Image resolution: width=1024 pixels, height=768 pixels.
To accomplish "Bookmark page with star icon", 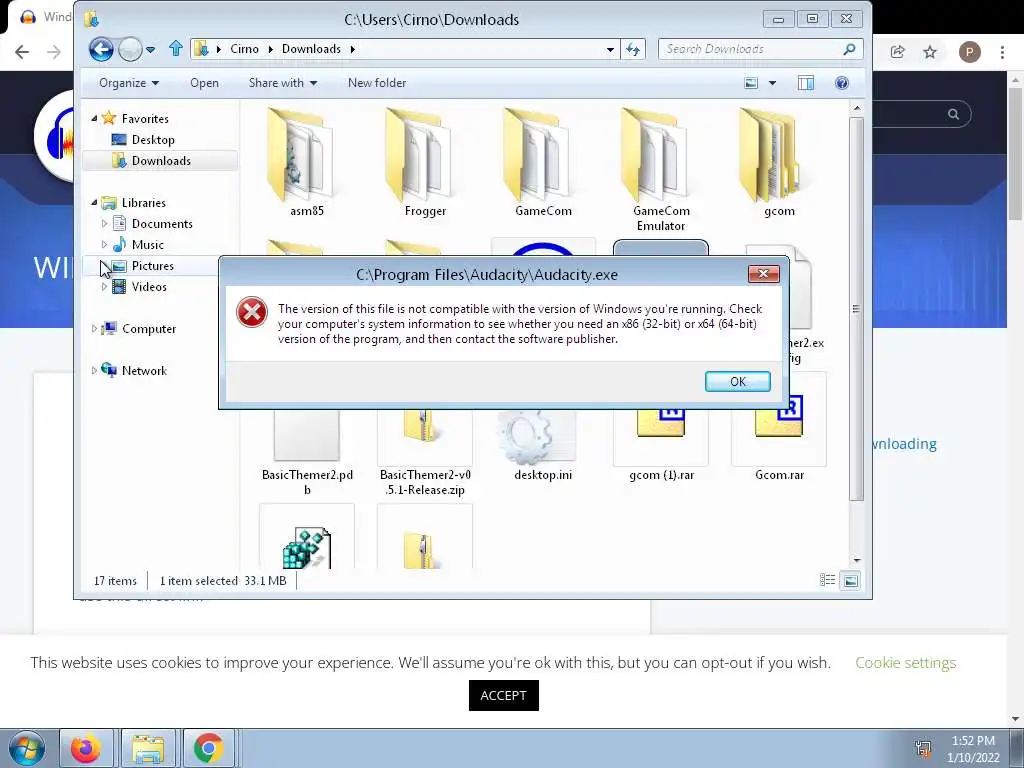I will point(930,52).
